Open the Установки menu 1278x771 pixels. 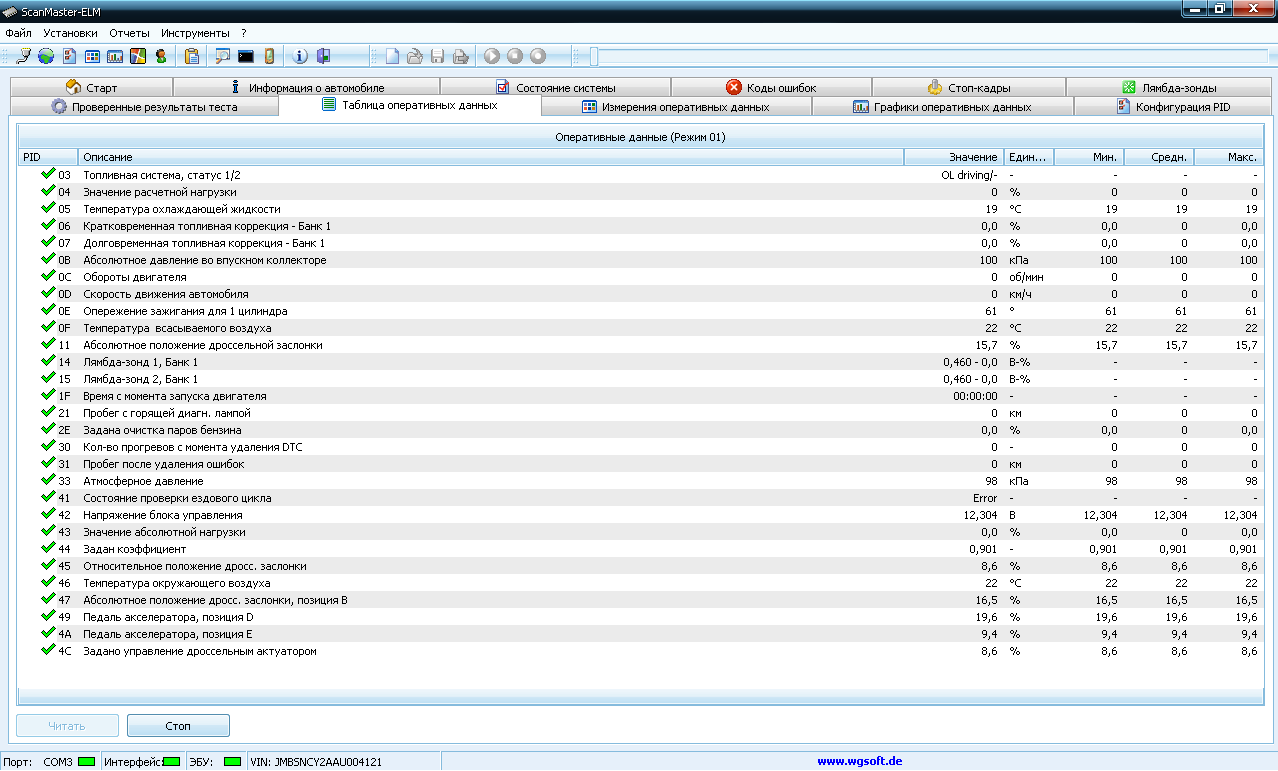pos(71,33)
